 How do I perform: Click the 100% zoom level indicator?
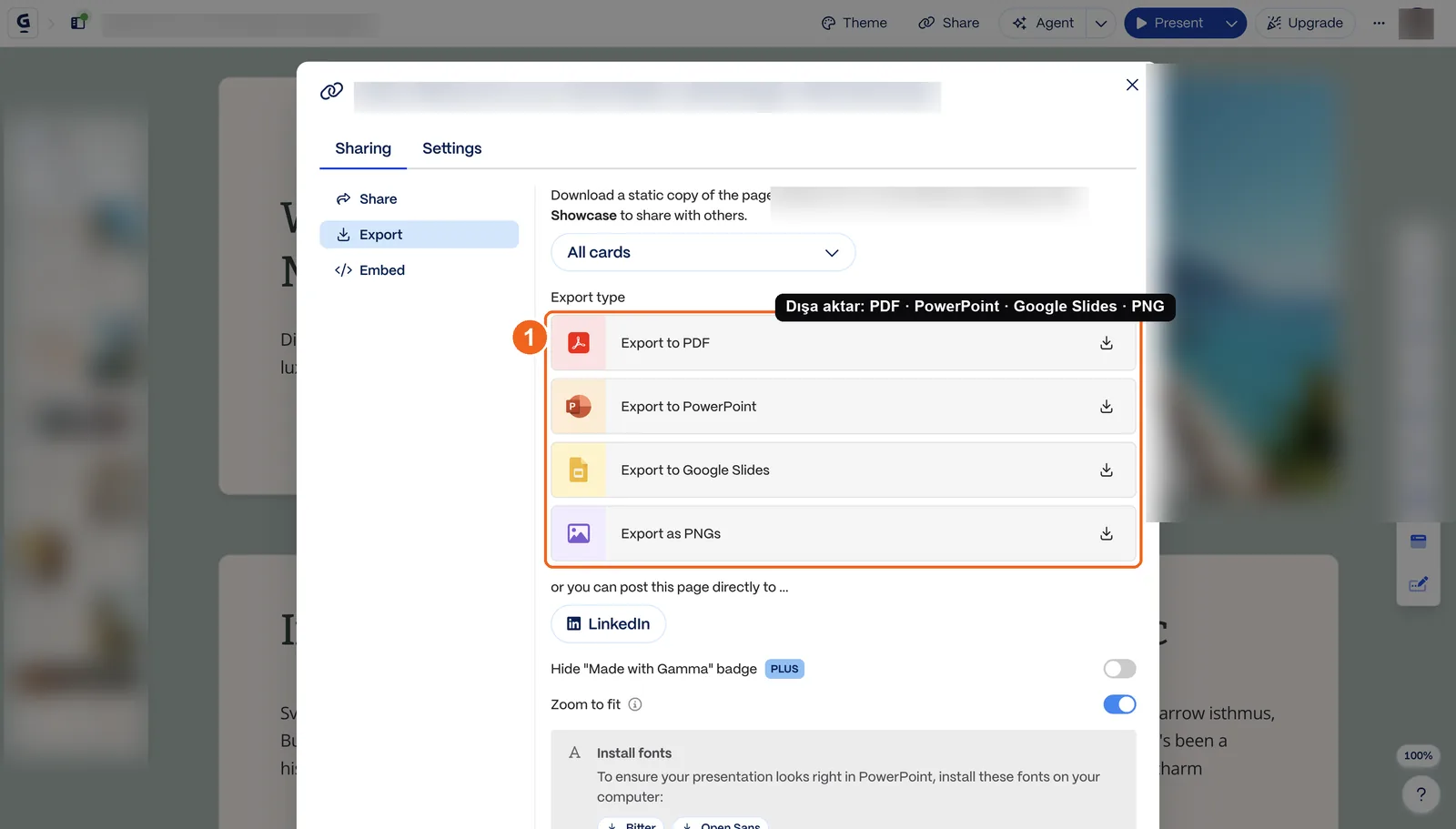[x=1418, y=755]
